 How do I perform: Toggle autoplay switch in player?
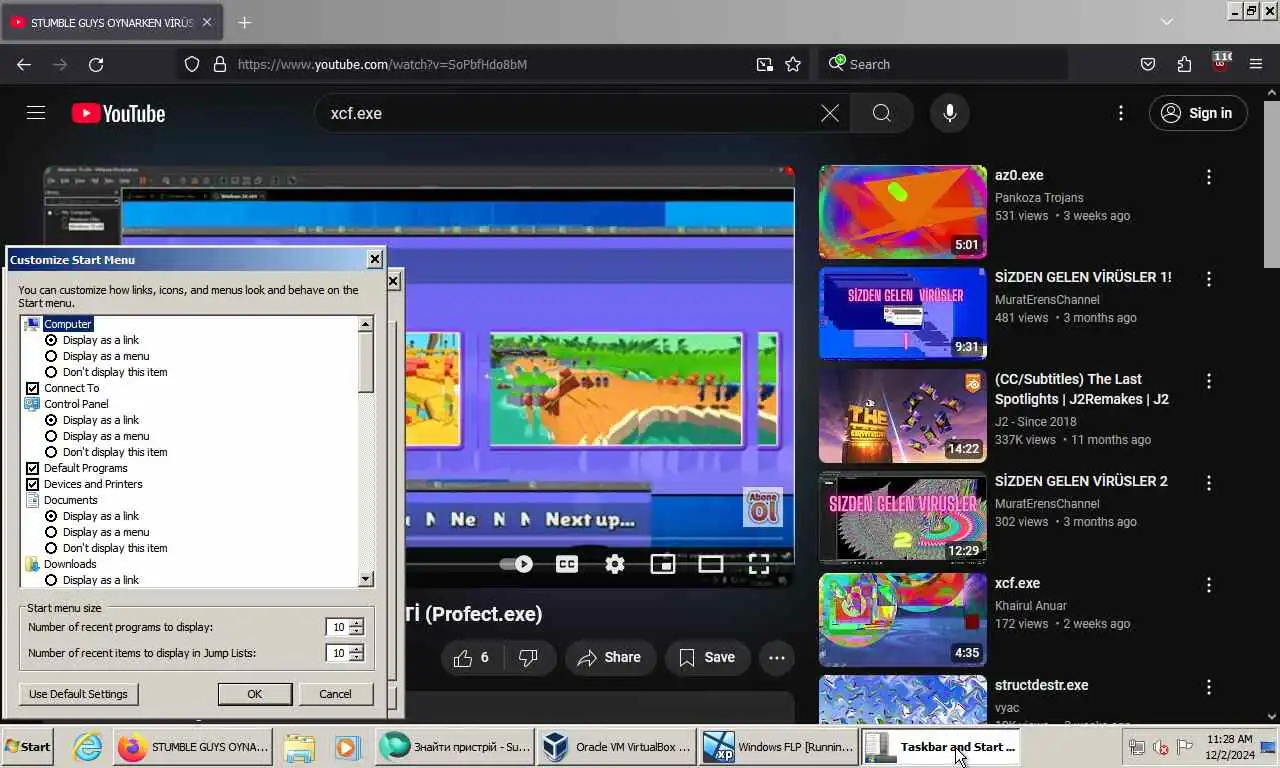517,564
